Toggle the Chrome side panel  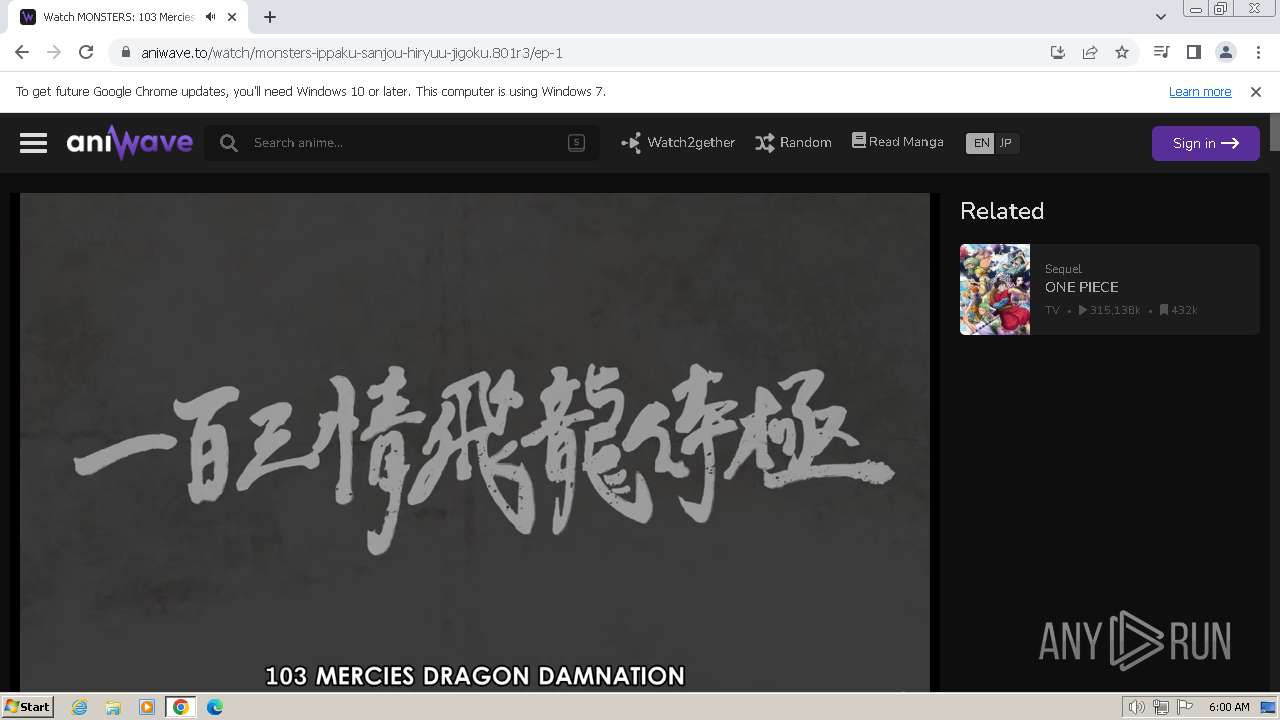pyautogui.click(x=1193, y=52)
